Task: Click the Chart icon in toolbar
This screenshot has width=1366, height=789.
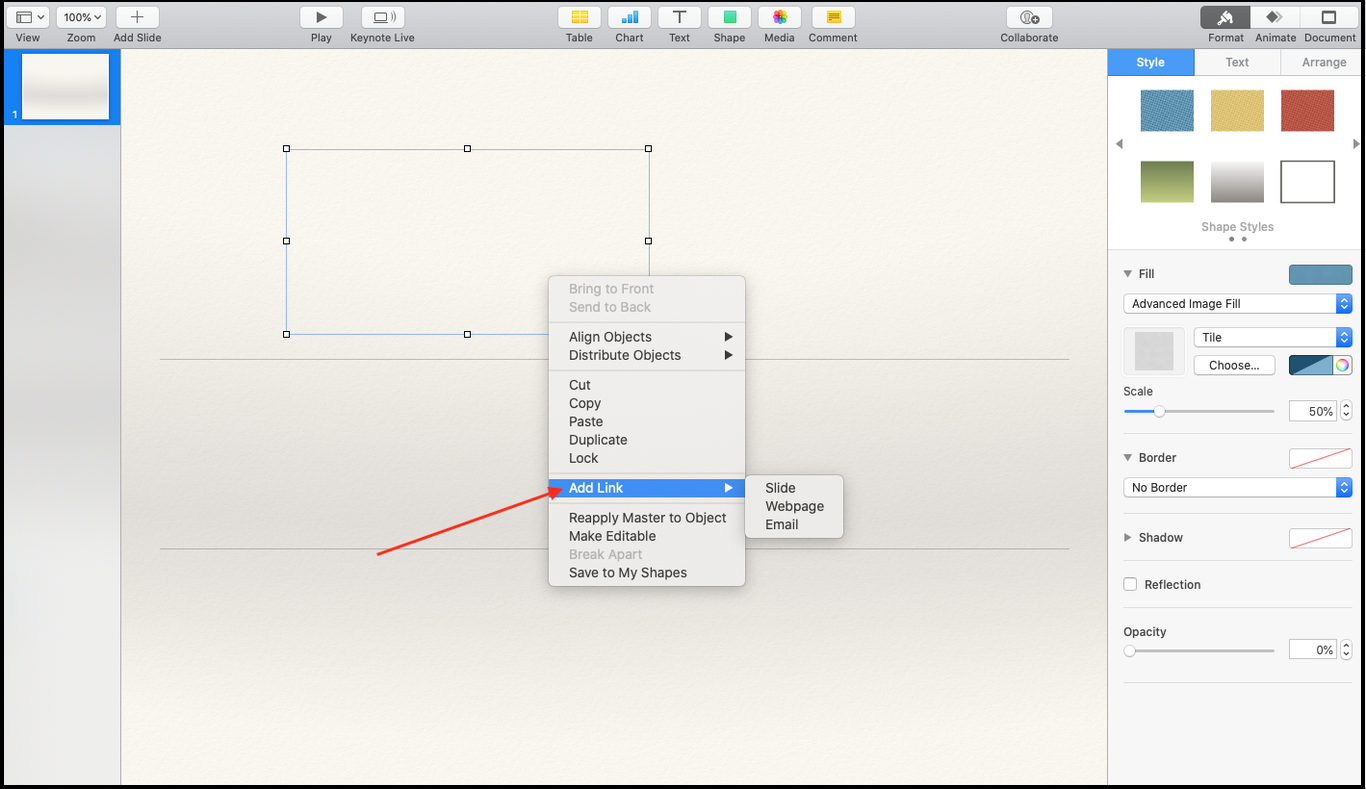Action: 629,18
